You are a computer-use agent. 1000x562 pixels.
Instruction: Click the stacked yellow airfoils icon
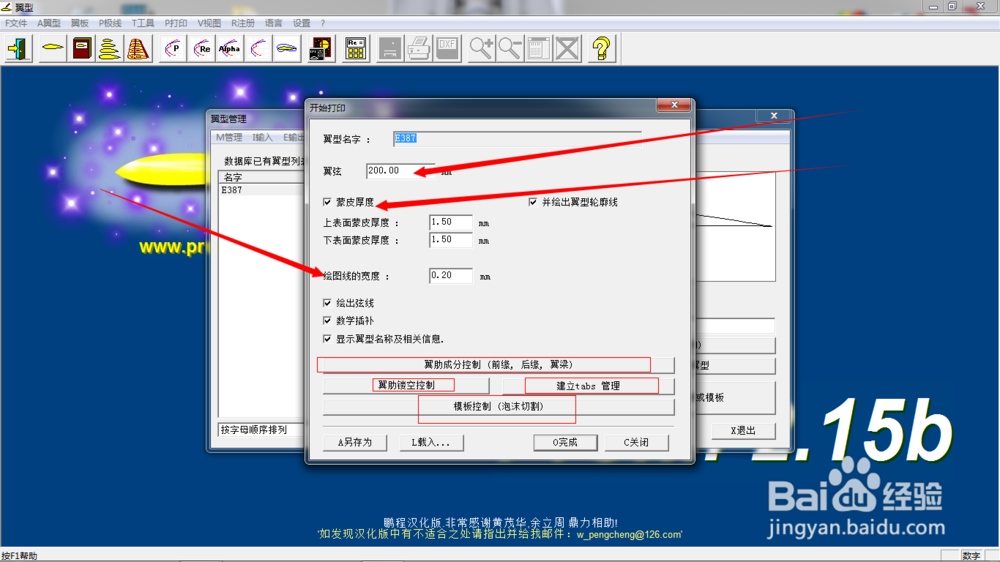click(110, 48)
